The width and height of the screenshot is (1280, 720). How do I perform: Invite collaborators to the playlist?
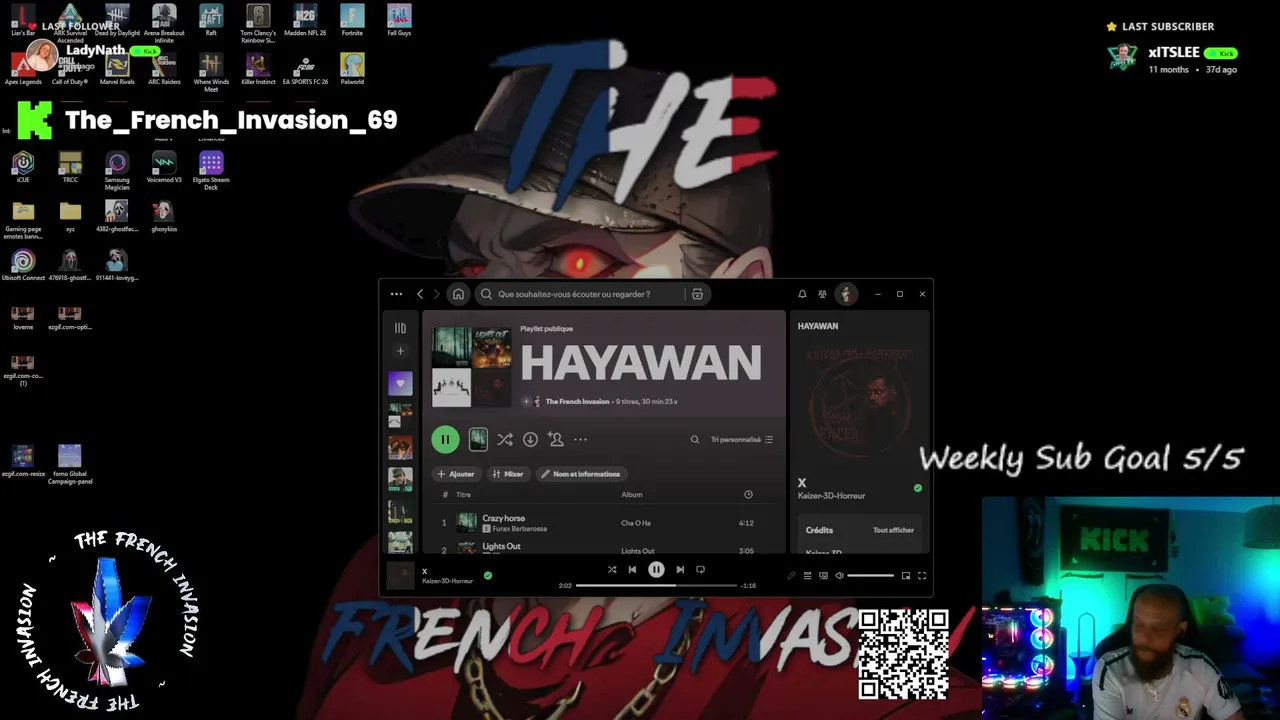[x=556, y=439]
